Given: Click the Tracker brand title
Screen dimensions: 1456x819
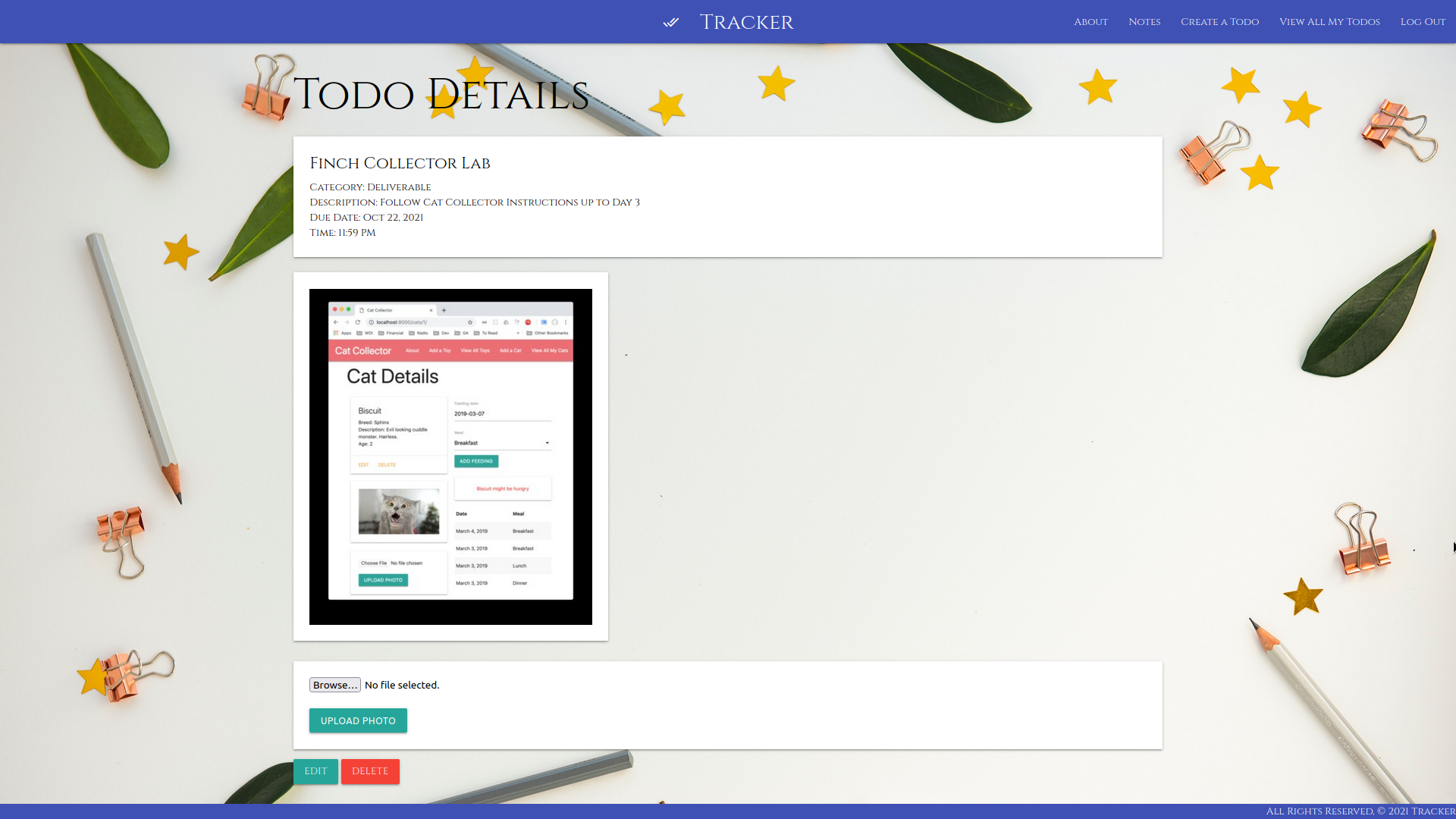Looking at the screenshot, I should pos(746,22).
